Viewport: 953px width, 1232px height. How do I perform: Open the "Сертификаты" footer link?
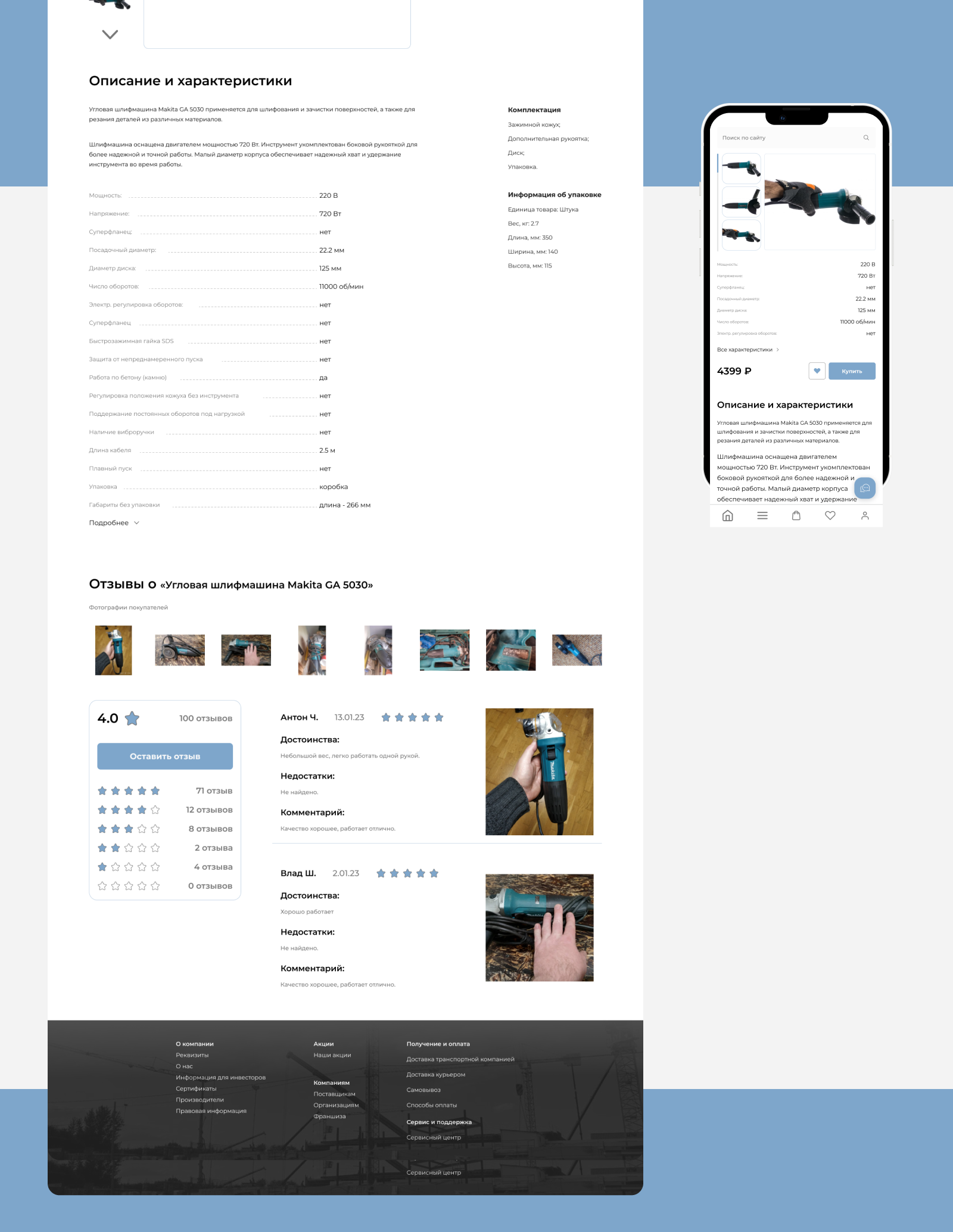click(x=196, y=1088)
